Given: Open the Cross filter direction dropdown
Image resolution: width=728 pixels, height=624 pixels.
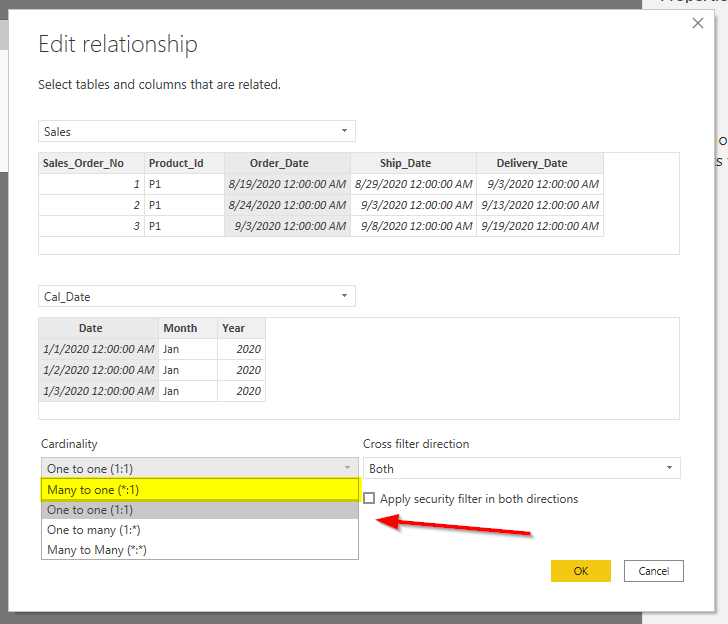Looking at the screenshot, I should pos(521,468).
